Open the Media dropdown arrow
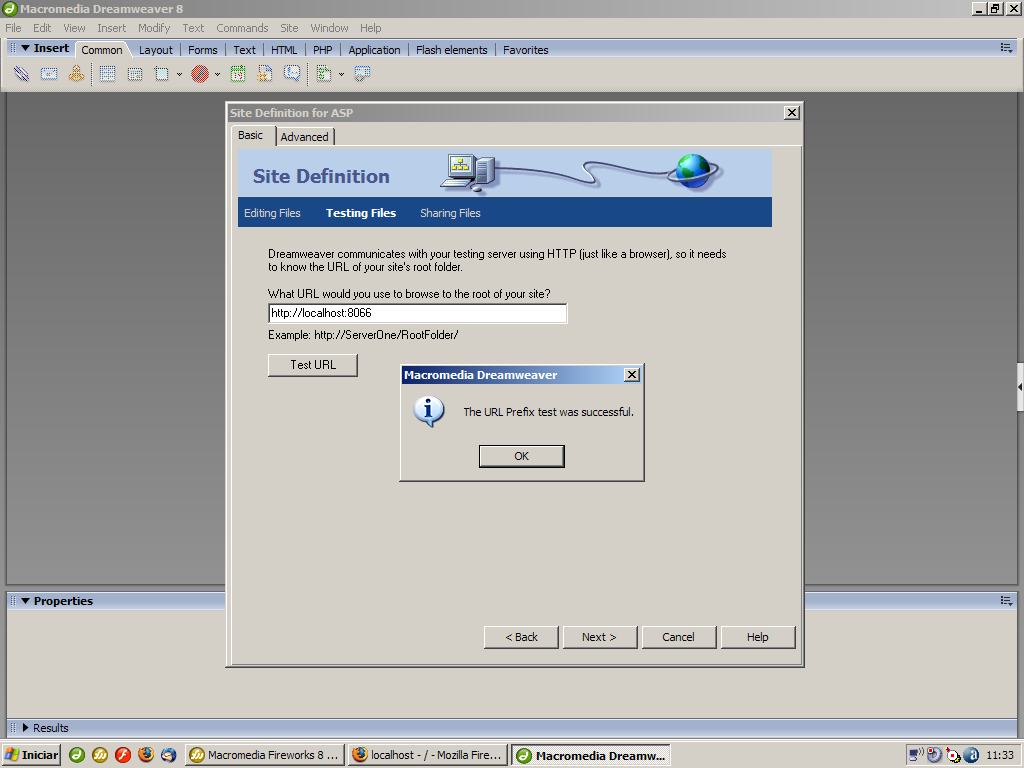 point(217,74)
